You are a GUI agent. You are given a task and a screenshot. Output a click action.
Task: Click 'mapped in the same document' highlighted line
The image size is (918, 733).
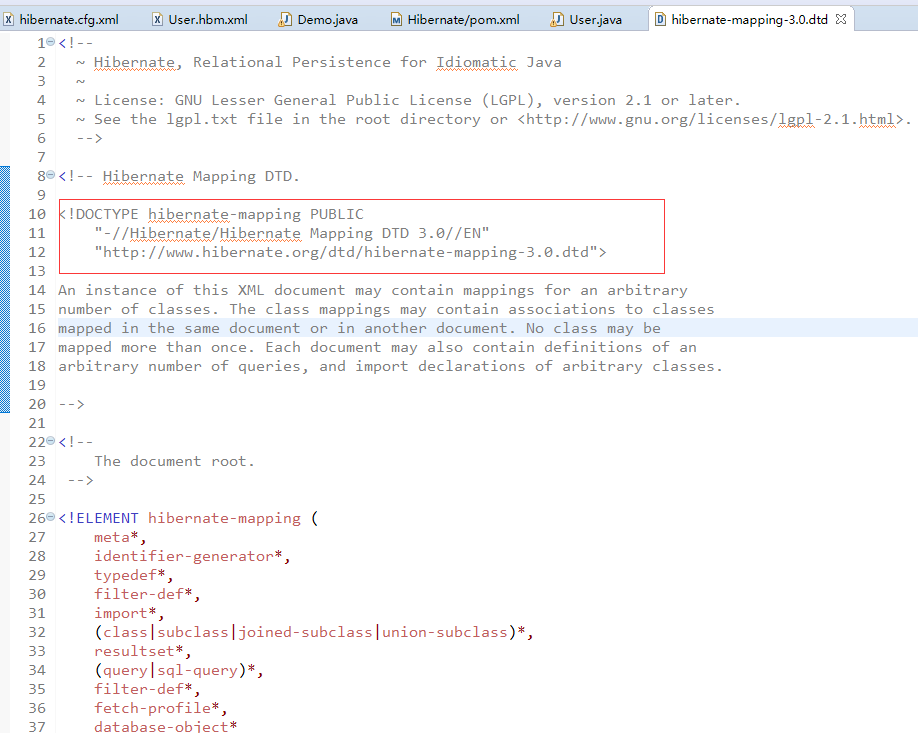click(x=359, y=328)
